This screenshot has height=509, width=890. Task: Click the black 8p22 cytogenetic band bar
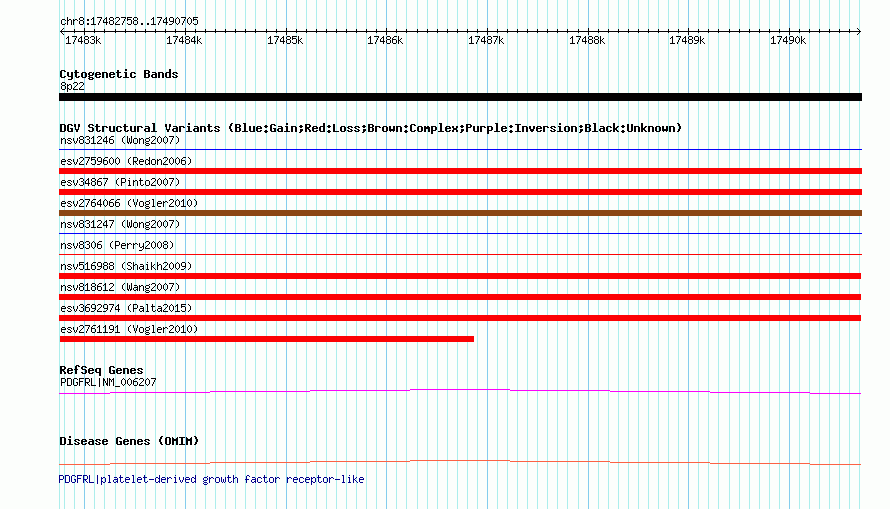tap(460, 97)
